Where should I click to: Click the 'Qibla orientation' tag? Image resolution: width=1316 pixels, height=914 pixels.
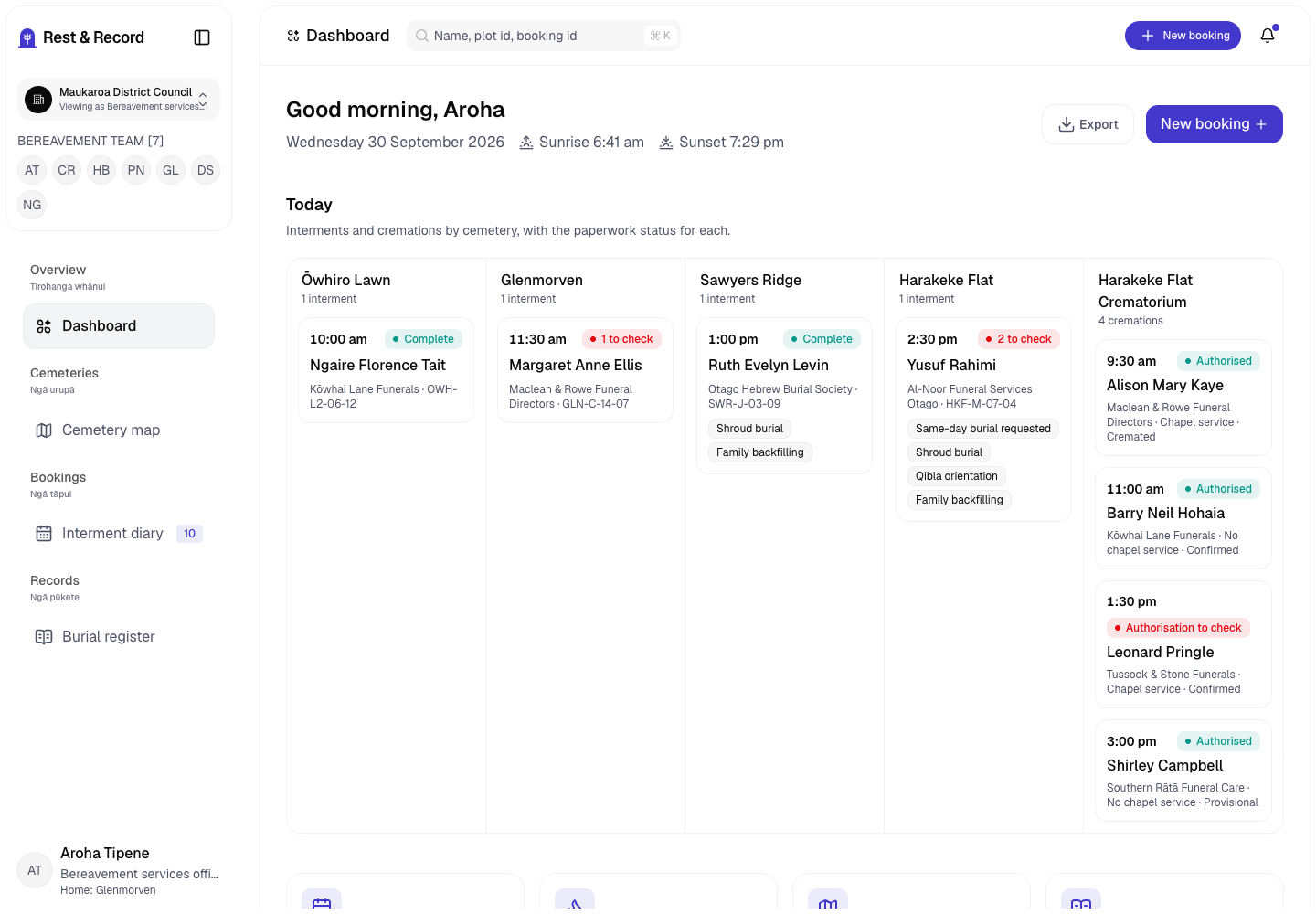(x=957, y=476)
